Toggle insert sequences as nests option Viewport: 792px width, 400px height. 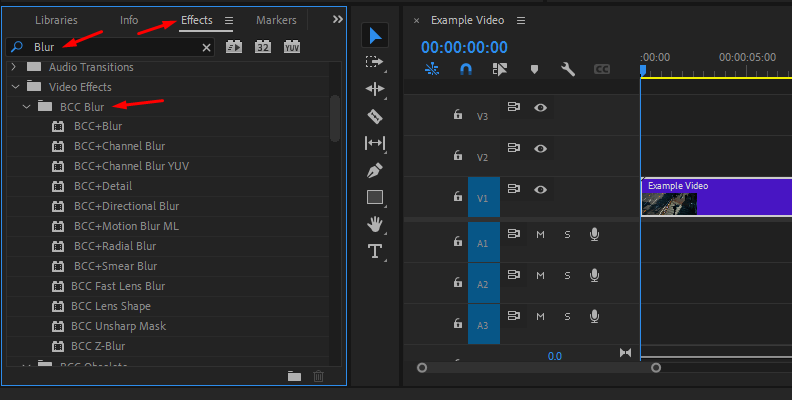[432, 69]
